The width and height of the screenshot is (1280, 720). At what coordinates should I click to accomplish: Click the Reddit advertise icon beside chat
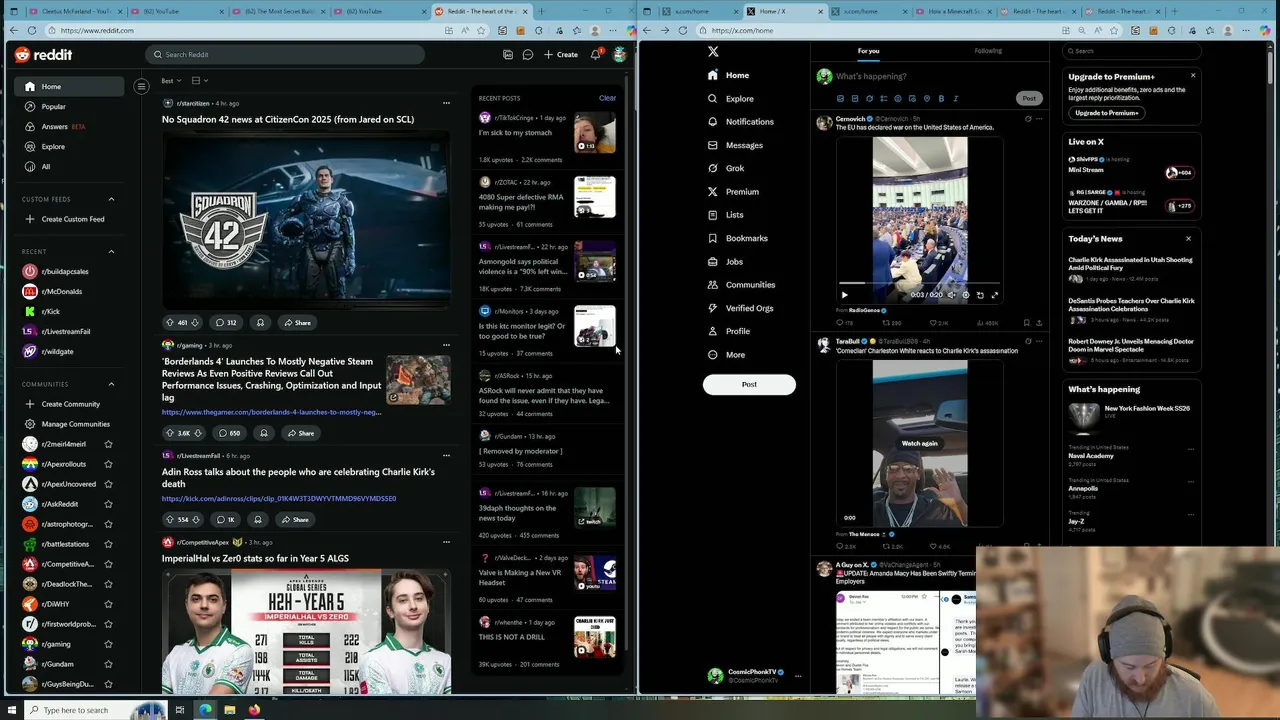click(x=508, y=54)
